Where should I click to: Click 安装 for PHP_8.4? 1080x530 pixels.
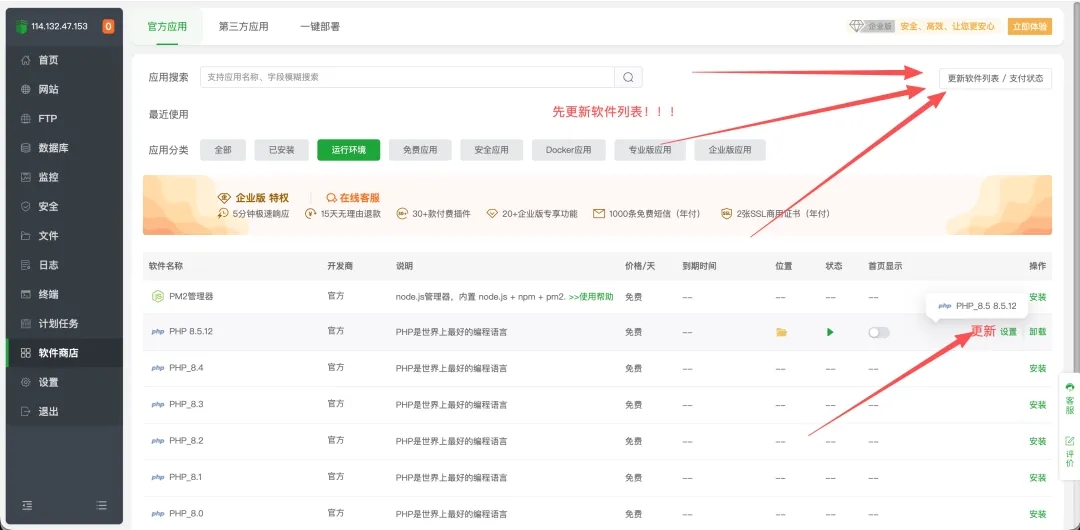pos(1037,368)
